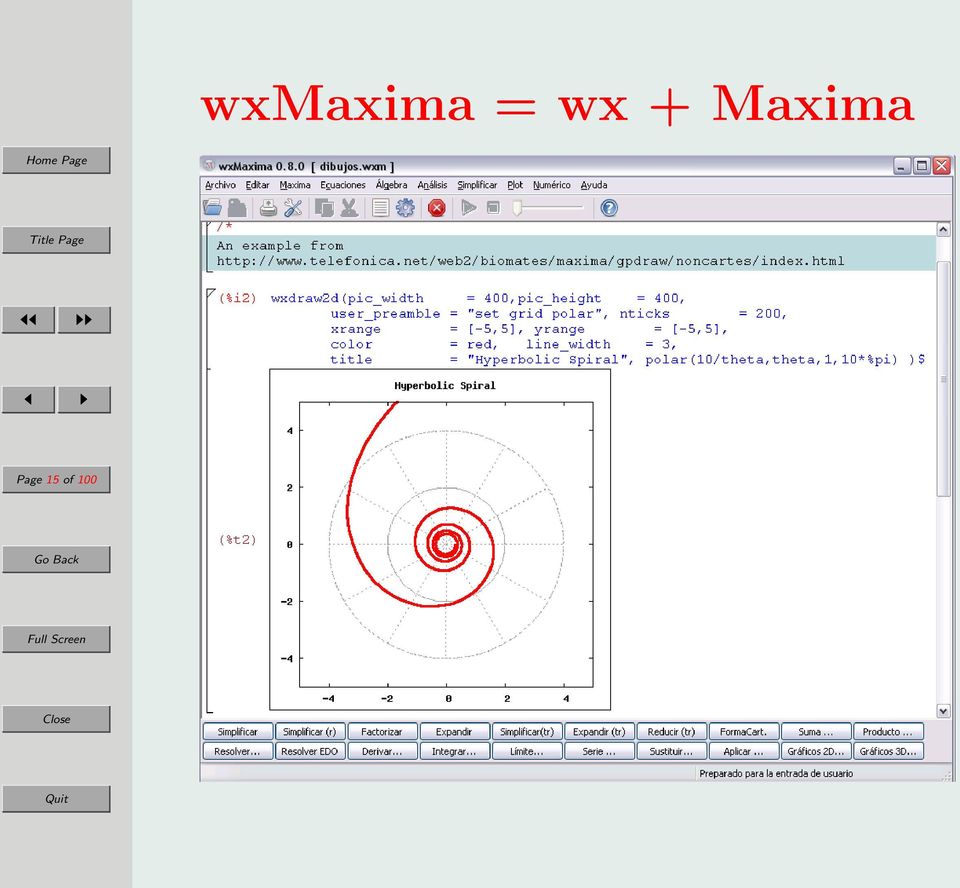Click the Sustituir... button
960x888 pixels.
click(x=671, y=751)
